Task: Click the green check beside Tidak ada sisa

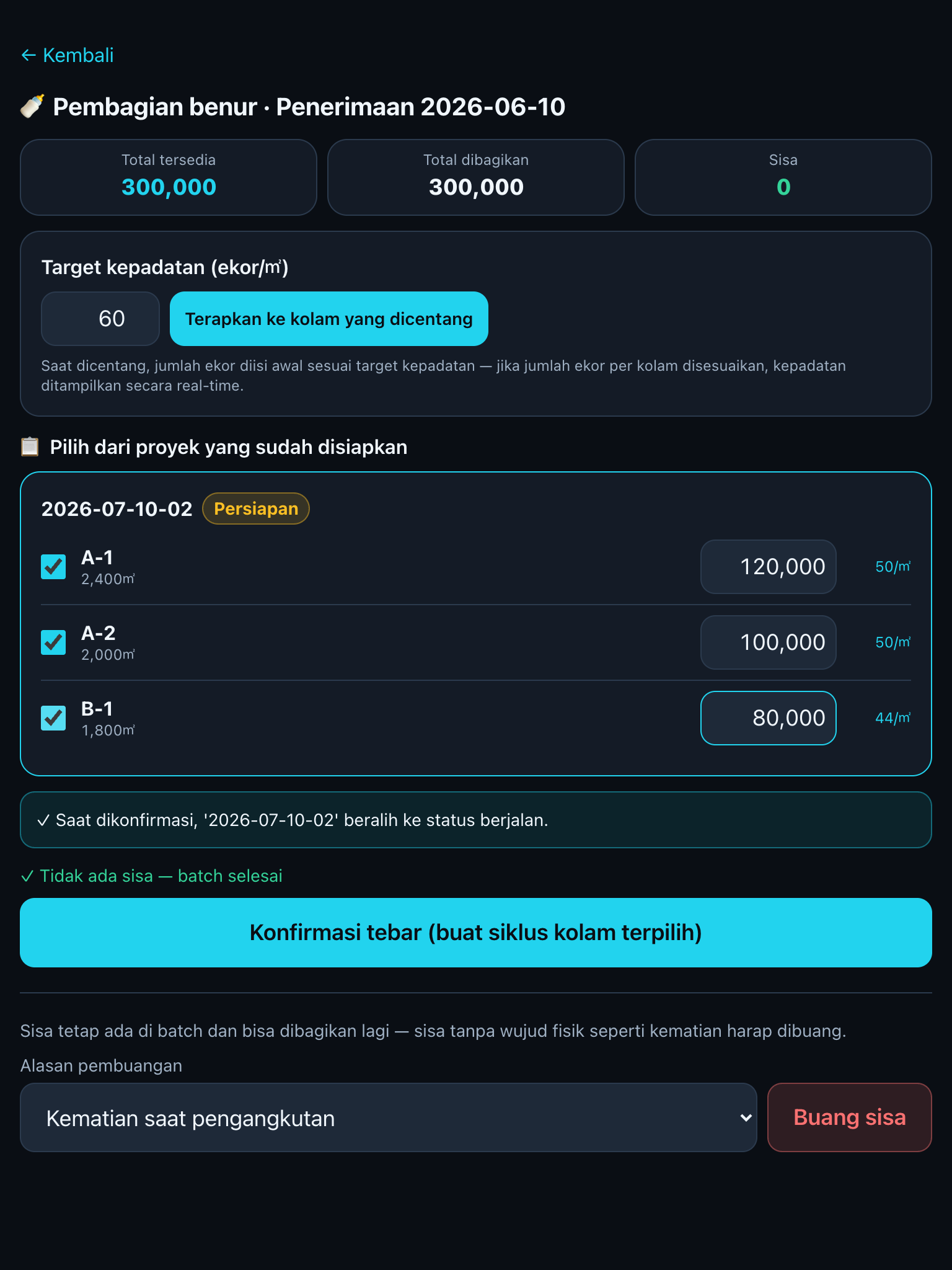Action: coord(27,876)
